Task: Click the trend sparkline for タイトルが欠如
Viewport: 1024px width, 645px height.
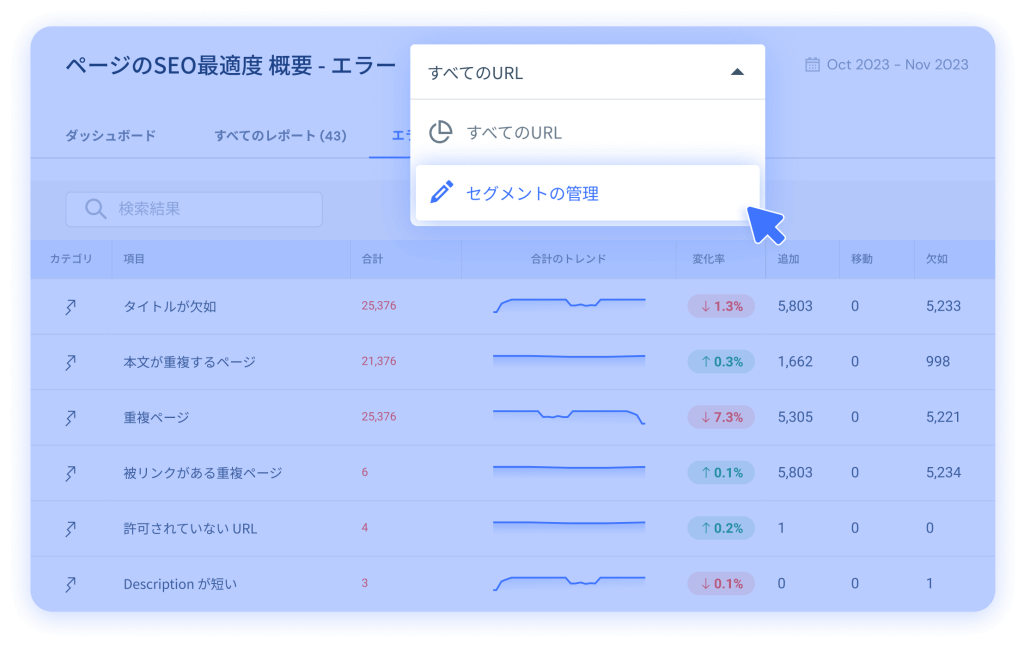Action: pyautogui.click(x=568, y=302)
